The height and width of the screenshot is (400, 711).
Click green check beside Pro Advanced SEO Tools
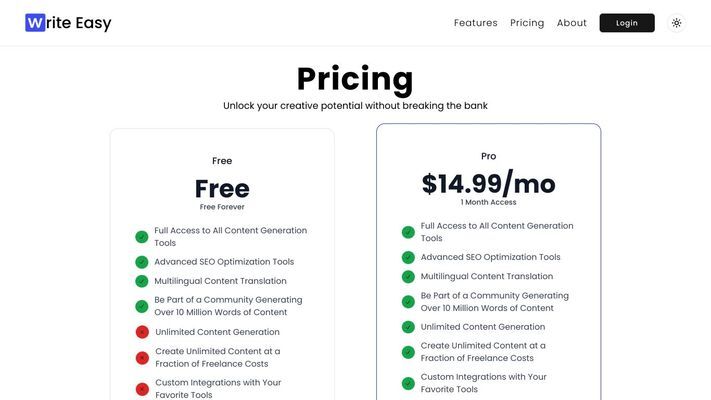(408, 258)
